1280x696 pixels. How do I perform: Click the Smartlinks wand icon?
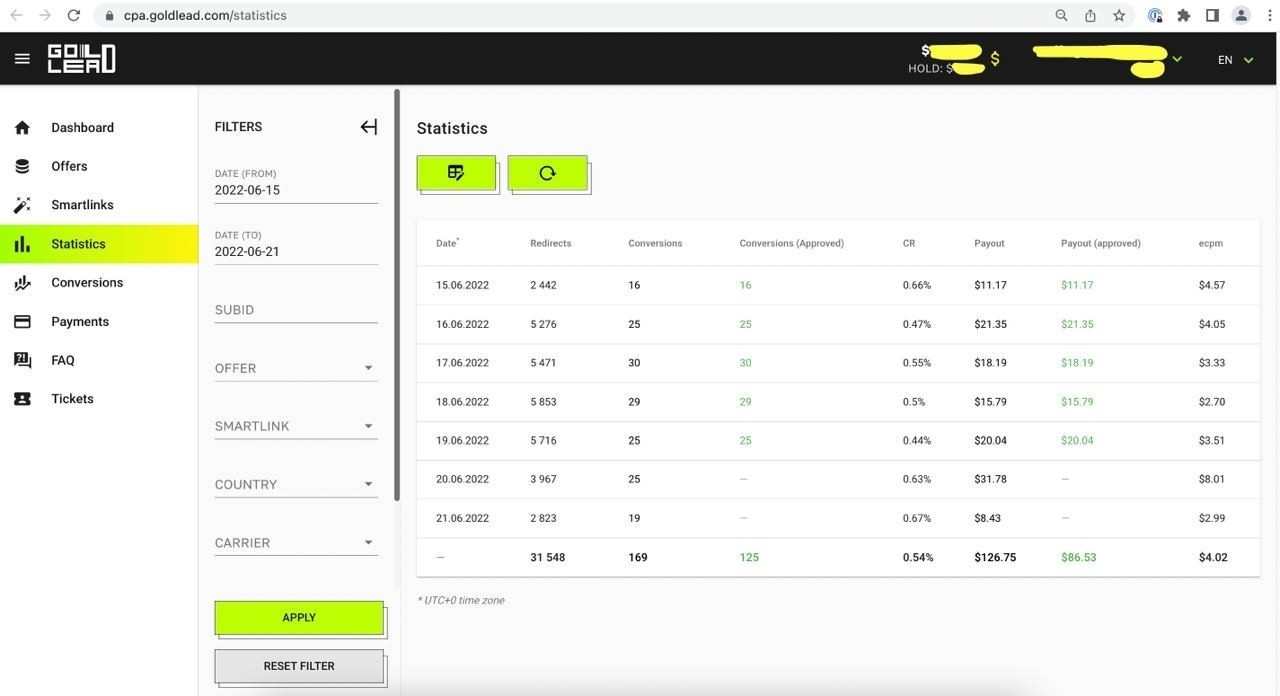point(23,205)
